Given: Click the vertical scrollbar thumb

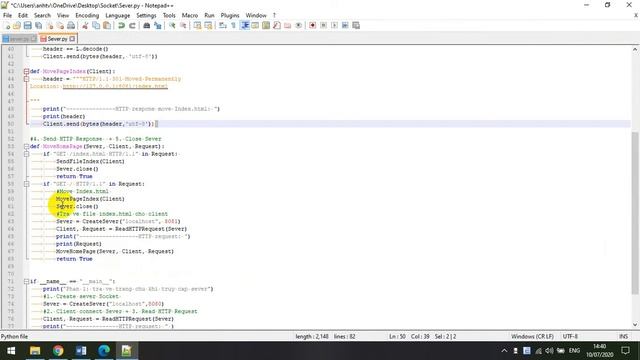Looking at the screenshot, I should point(635,212).
